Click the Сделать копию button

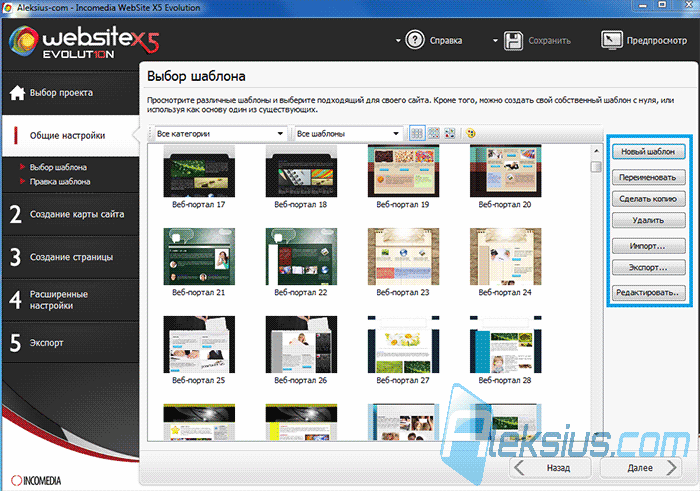click(648, 199)
